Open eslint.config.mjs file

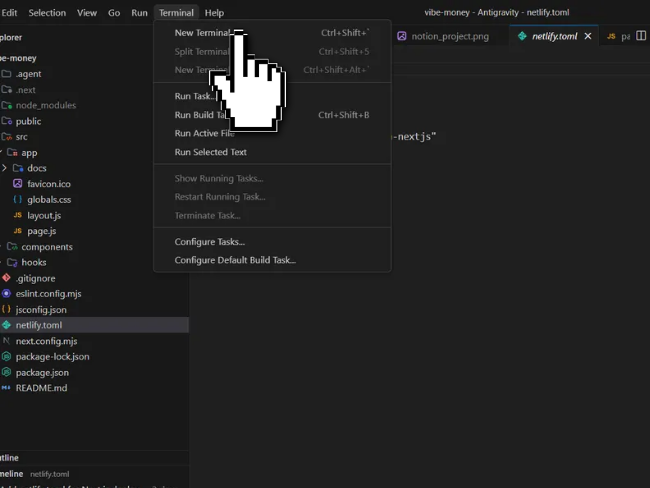pos(94,294)
